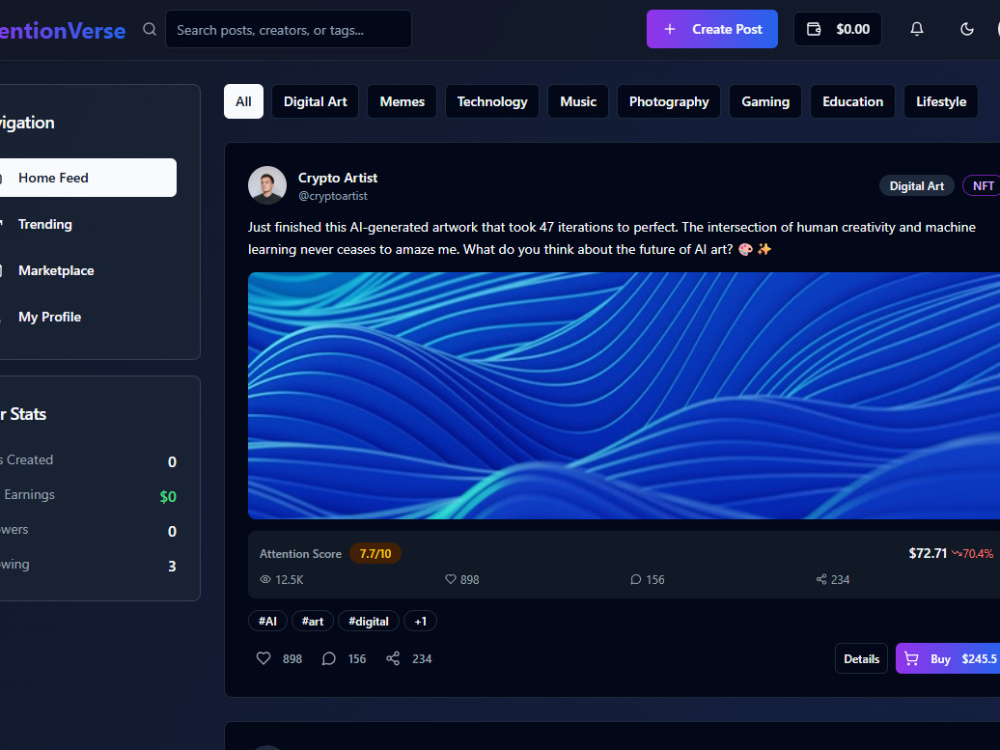Click the NFT badge on post

(x=982, y=186)
